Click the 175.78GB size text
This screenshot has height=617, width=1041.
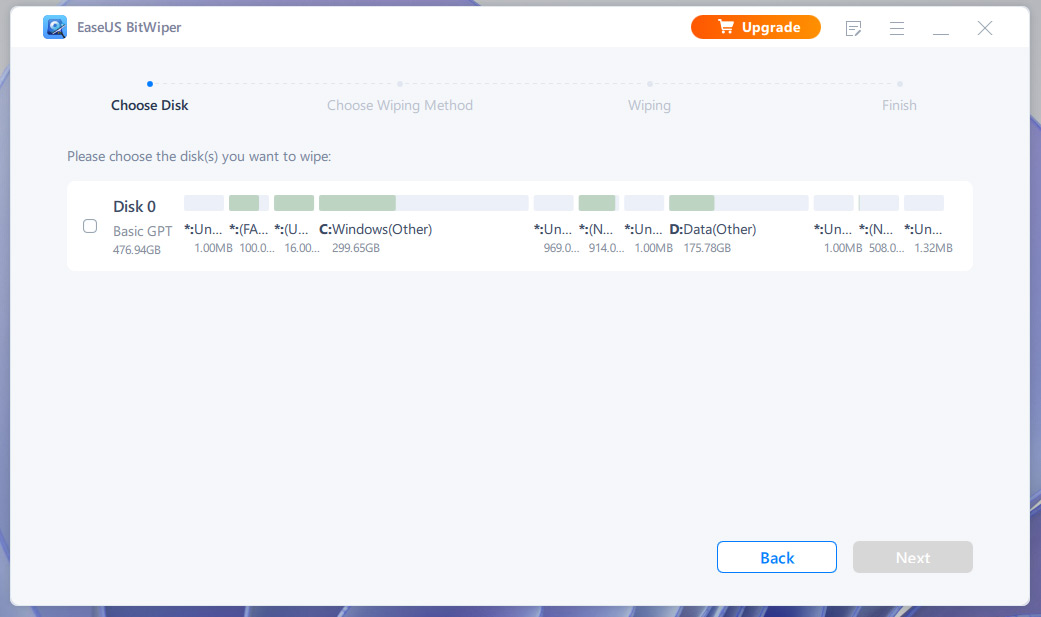coord(707,248)
